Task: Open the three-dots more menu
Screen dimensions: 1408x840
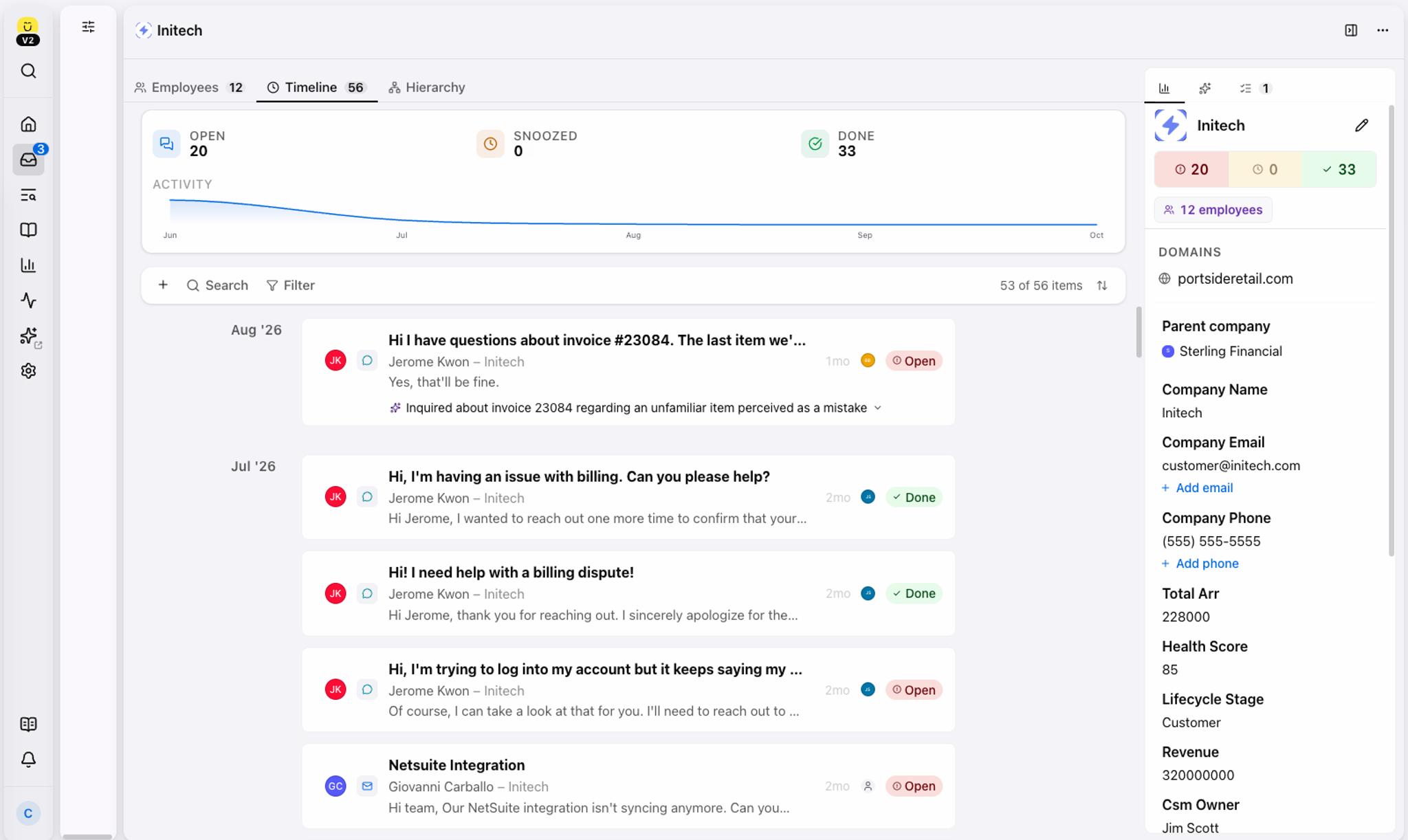Action: (1383, 30)
